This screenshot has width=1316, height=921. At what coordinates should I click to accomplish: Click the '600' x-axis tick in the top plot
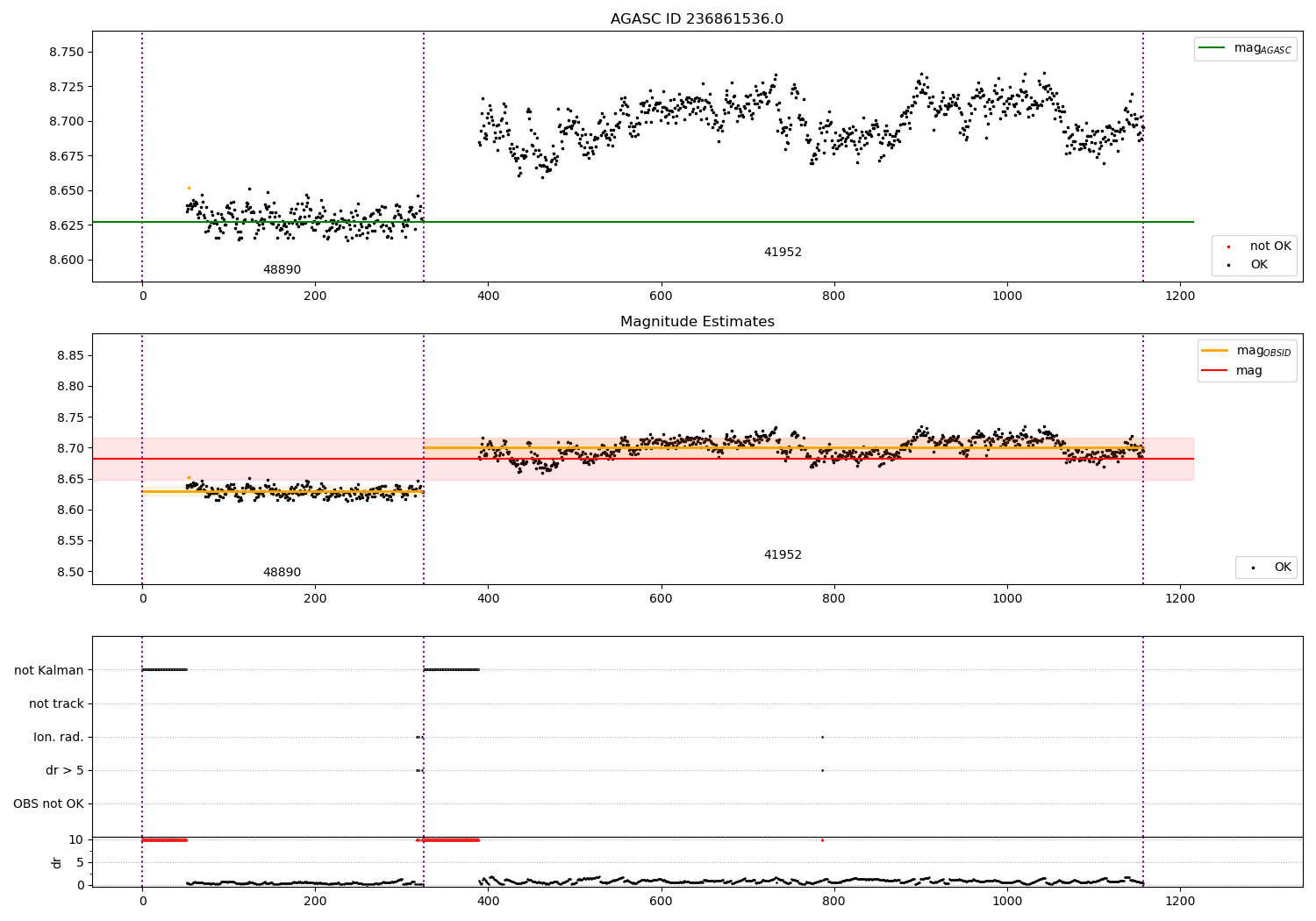pos(661,296)
